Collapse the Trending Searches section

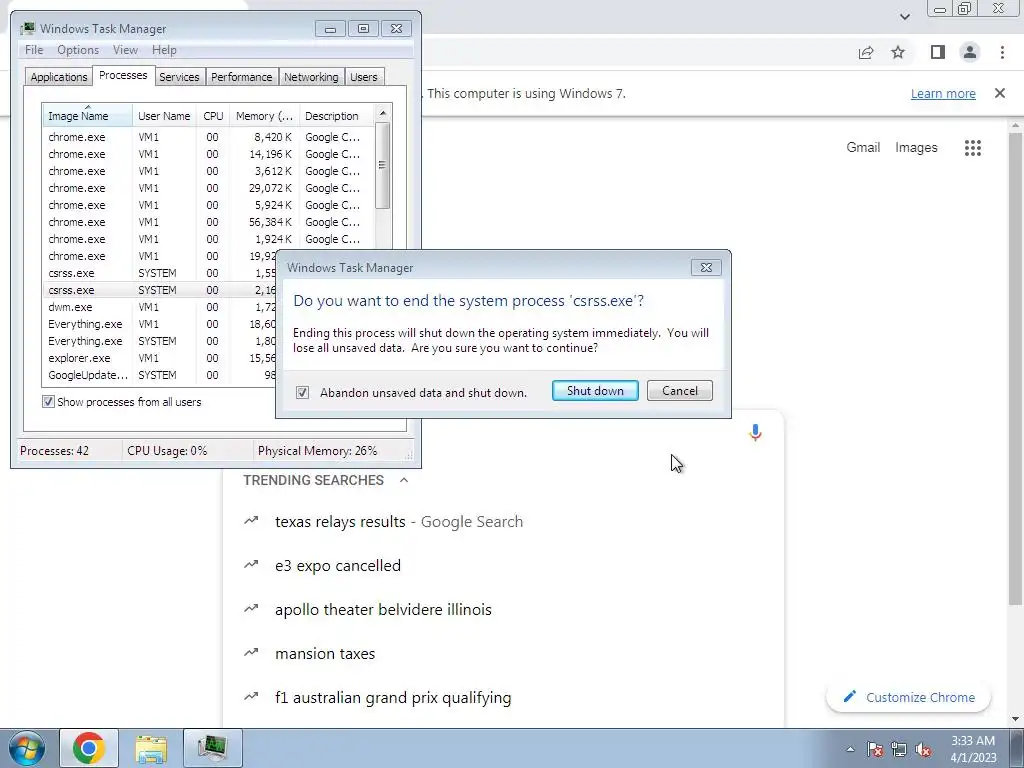click(x=404, y=480)
